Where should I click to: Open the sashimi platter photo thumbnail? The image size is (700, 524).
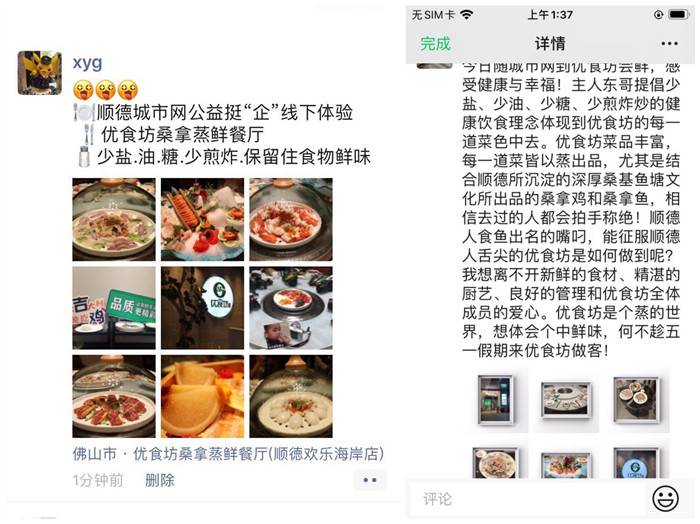click(x=202, y=219)
